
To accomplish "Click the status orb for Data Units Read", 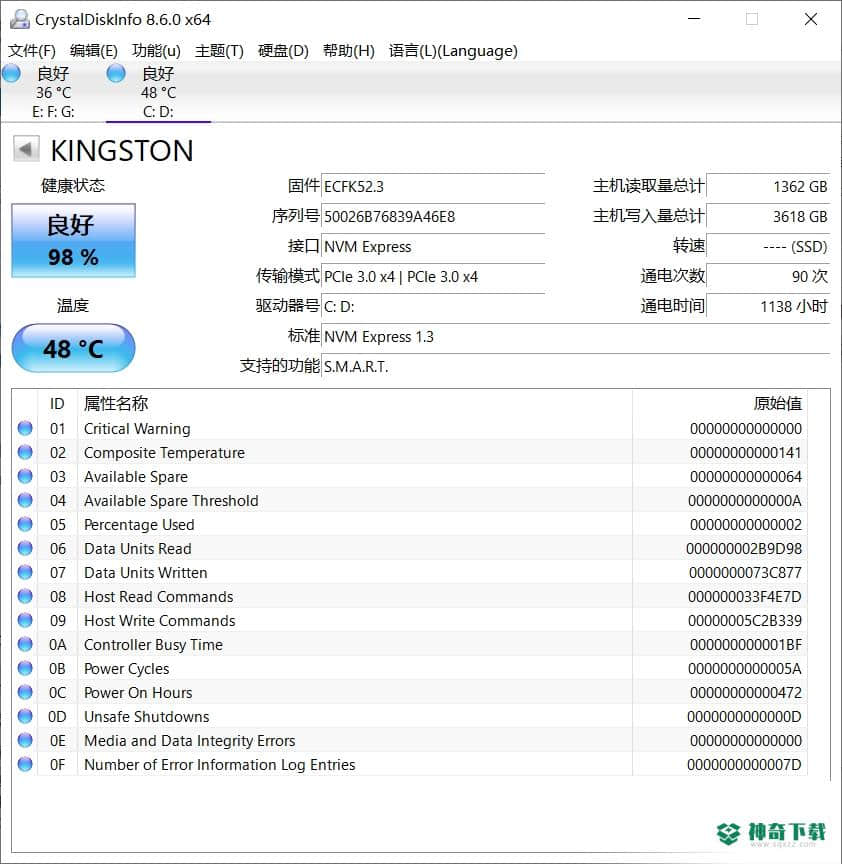I will click(x=25, y=548).
